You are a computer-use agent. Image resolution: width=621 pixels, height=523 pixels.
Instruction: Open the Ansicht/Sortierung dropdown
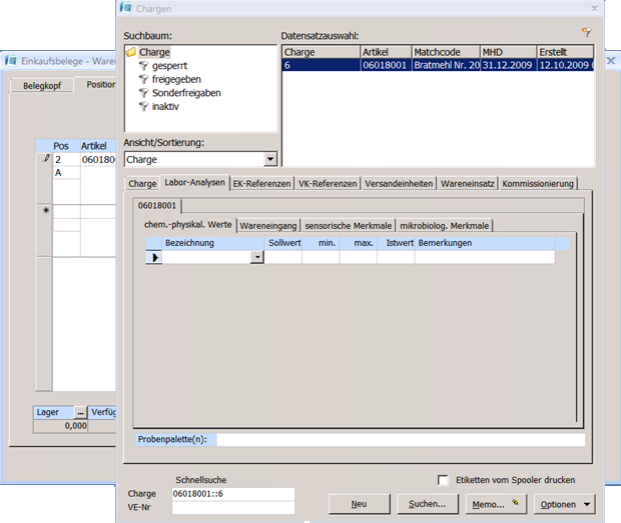270,159
